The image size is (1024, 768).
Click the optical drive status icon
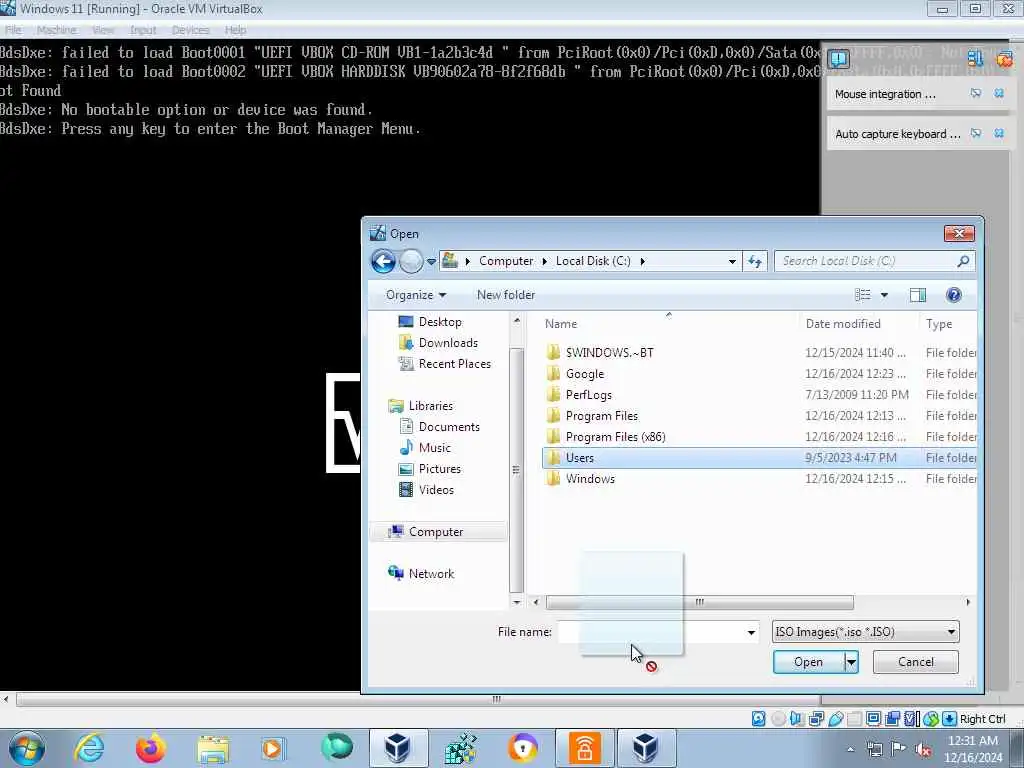point(778,718)
